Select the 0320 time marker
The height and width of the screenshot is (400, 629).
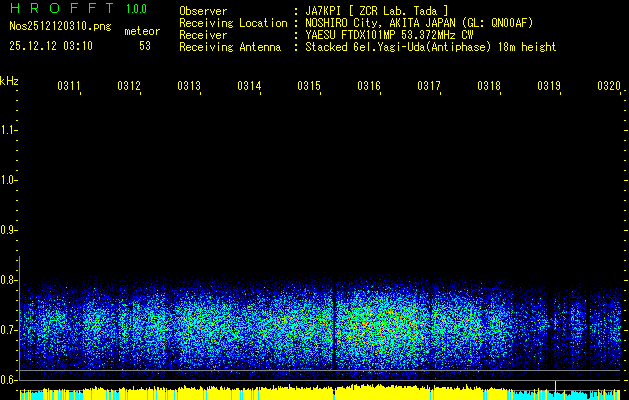point(608,86)
